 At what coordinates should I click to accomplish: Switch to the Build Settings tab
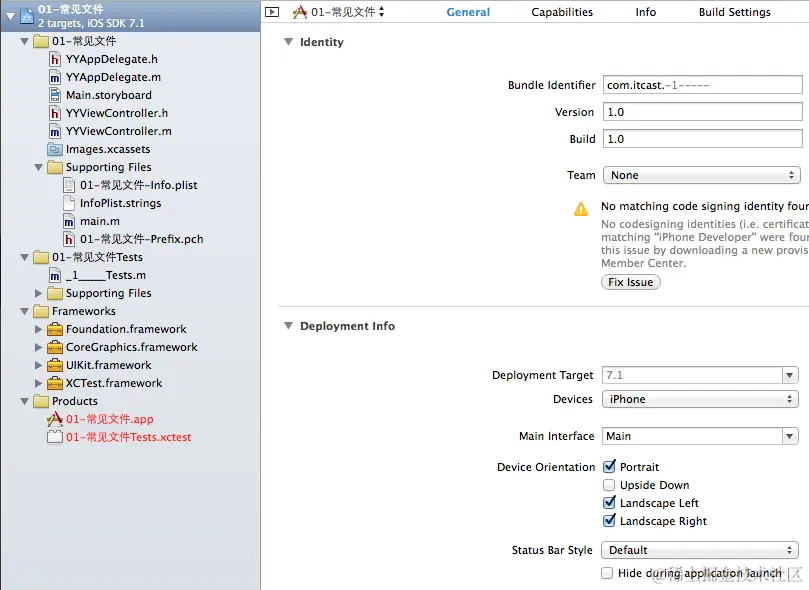point(735,12)
